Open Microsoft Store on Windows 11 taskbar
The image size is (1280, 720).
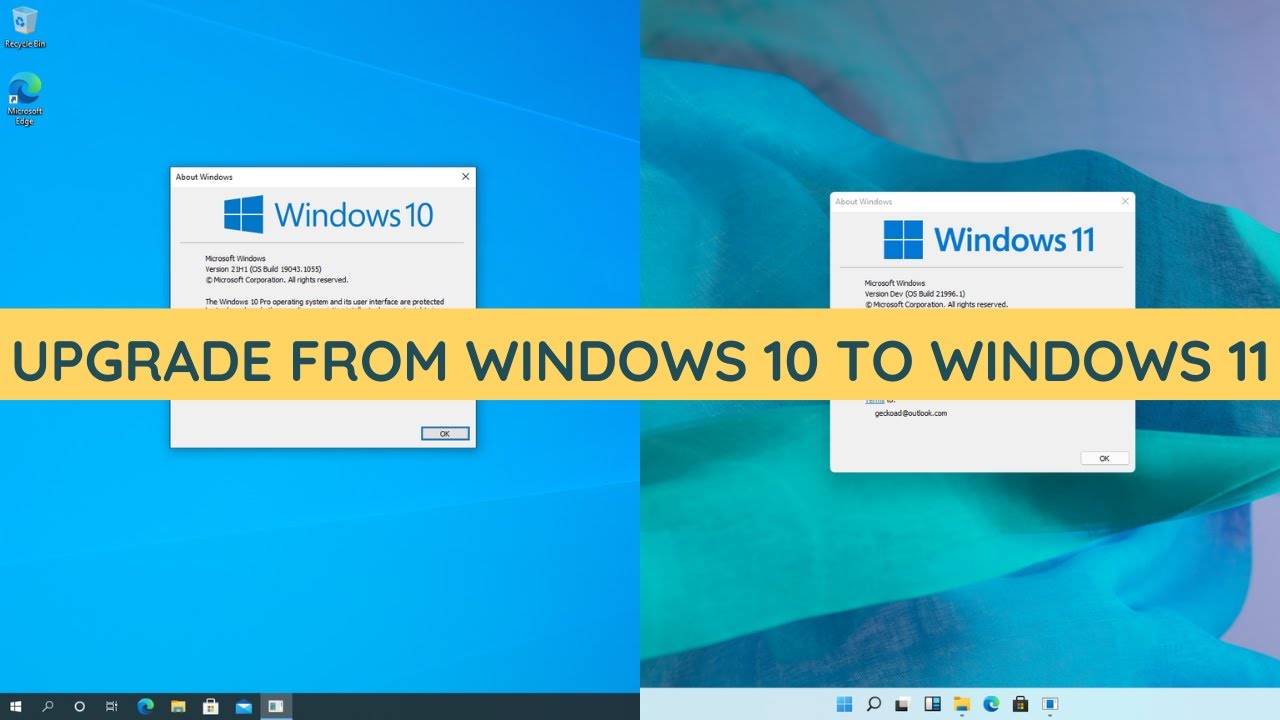tap(1021, 704)
